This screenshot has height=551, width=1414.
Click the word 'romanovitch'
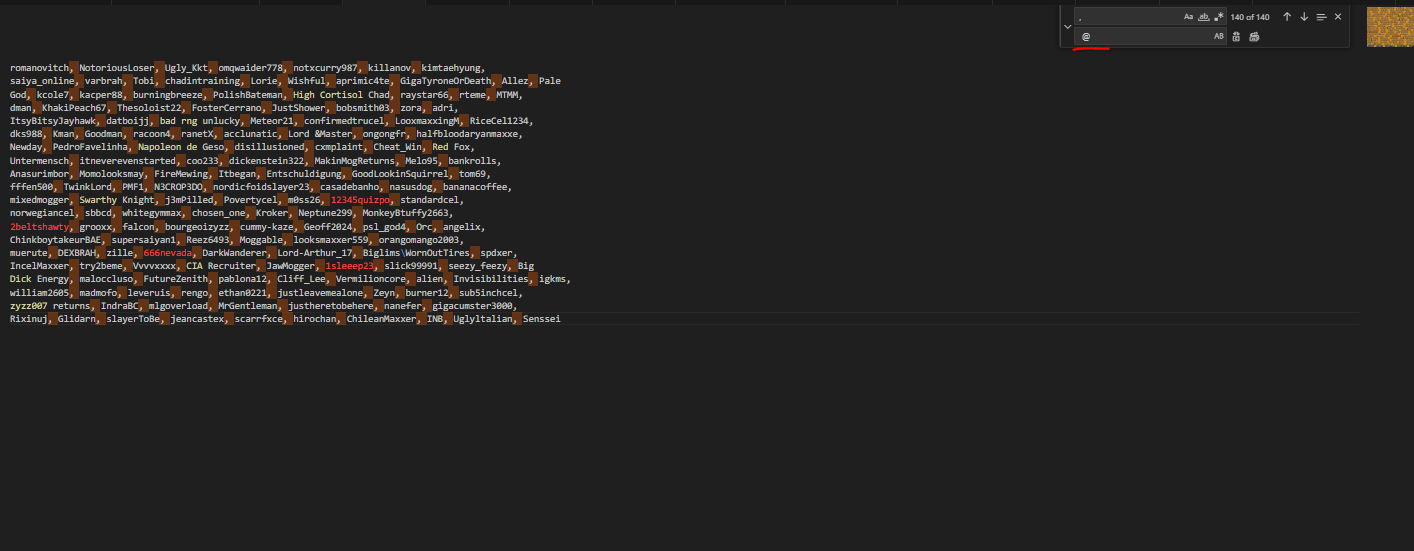tap(40, 67)
